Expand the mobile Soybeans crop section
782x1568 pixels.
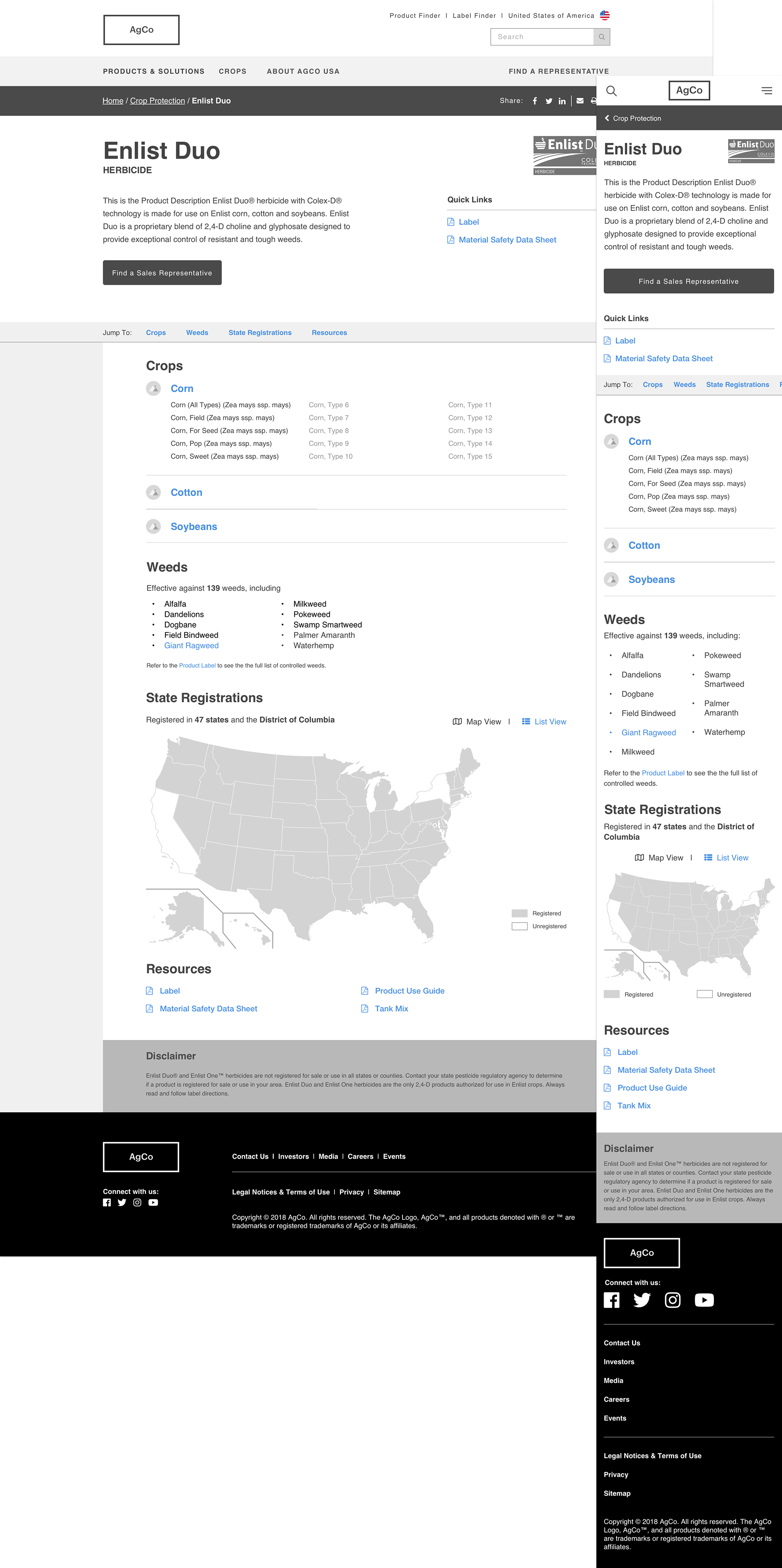[652, 579]
